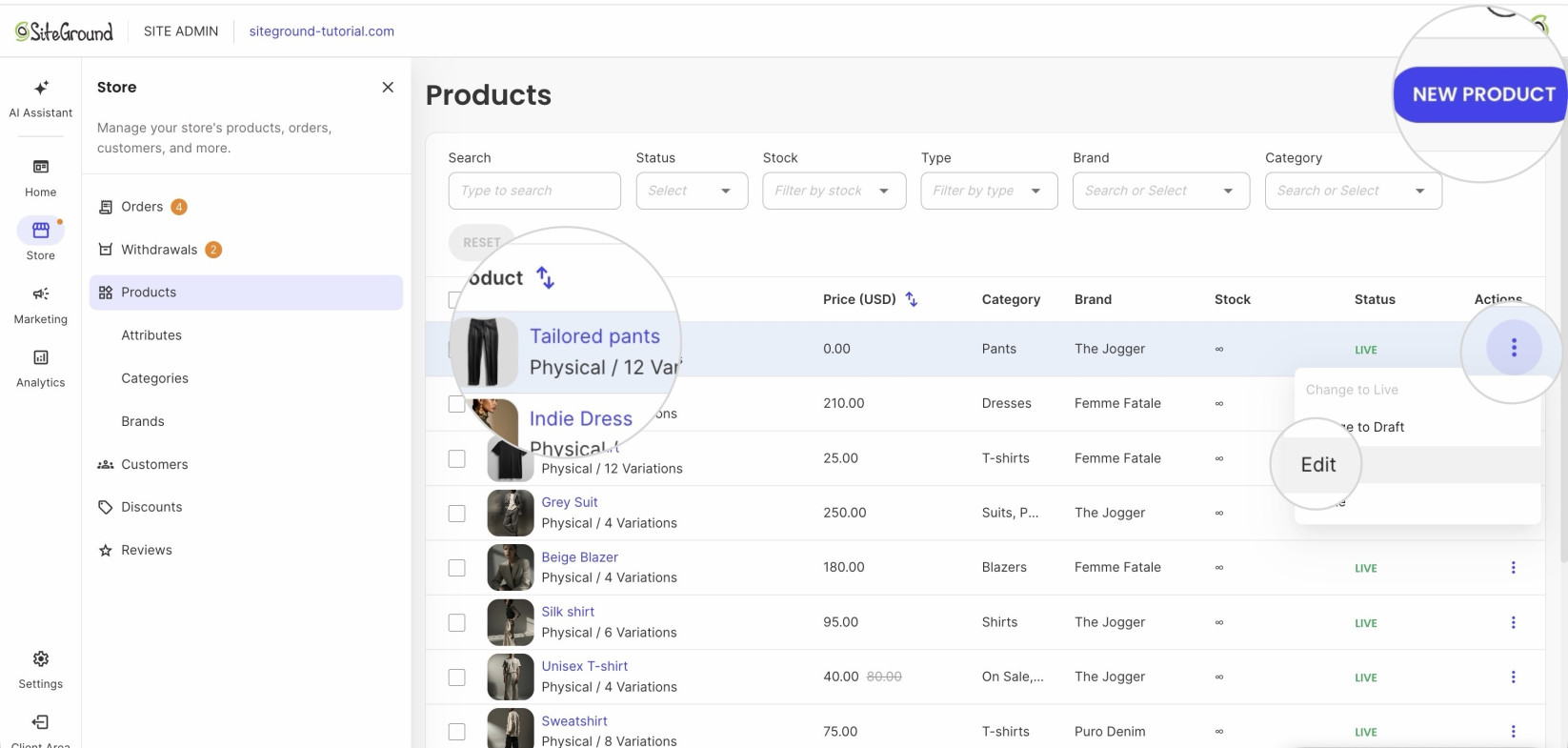Open Customers in the Store menu
The height and width of the screenshot is (748, 1568).
[246, 464]
